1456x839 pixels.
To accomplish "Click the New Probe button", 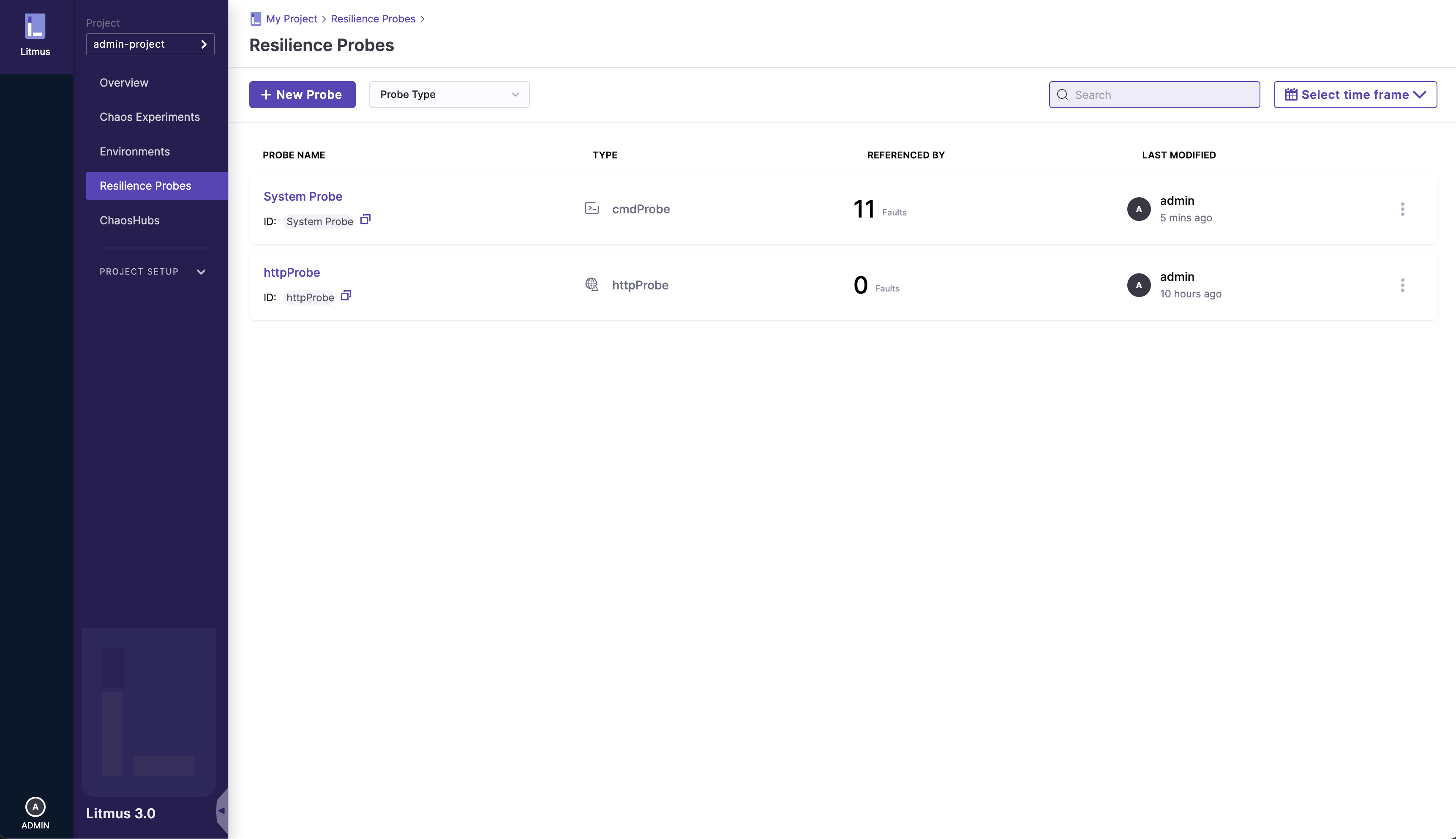I will click(x=302, y=95).
